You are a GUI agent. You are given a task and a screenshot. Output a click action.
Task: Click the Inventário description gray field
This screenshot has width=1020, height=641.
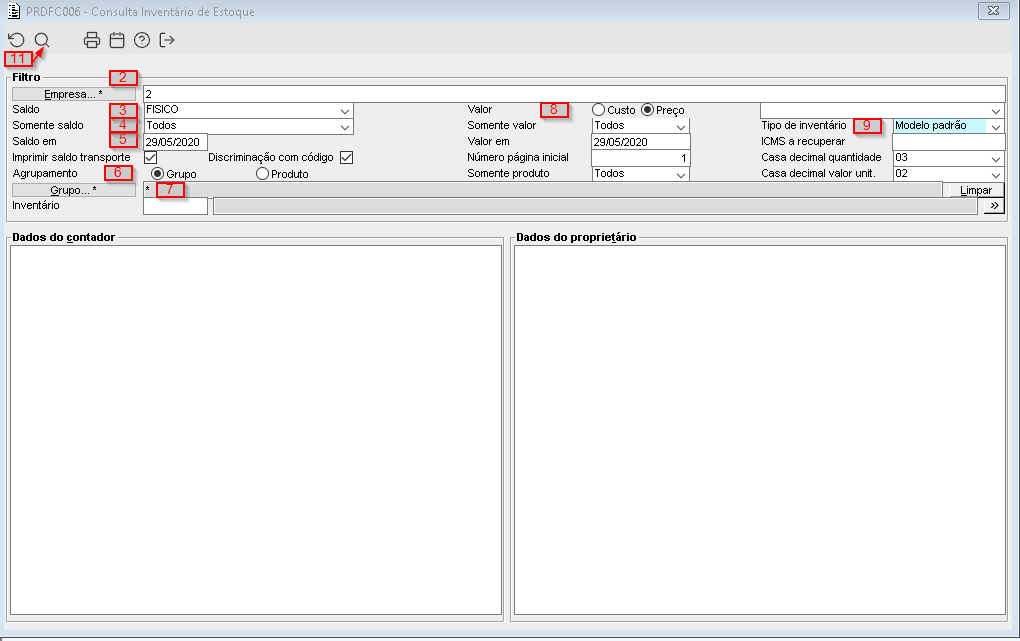(x=595, y=206)
